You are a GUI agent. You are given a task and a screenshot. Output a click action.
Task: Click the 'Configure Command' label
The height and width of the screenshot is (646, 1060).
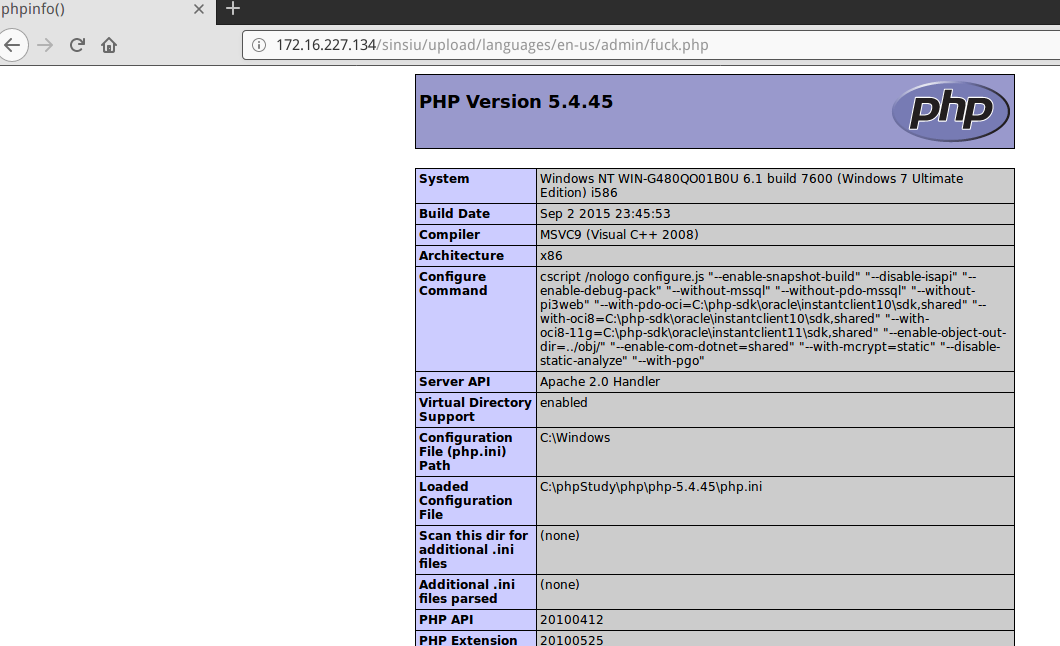tap(453, 284)
